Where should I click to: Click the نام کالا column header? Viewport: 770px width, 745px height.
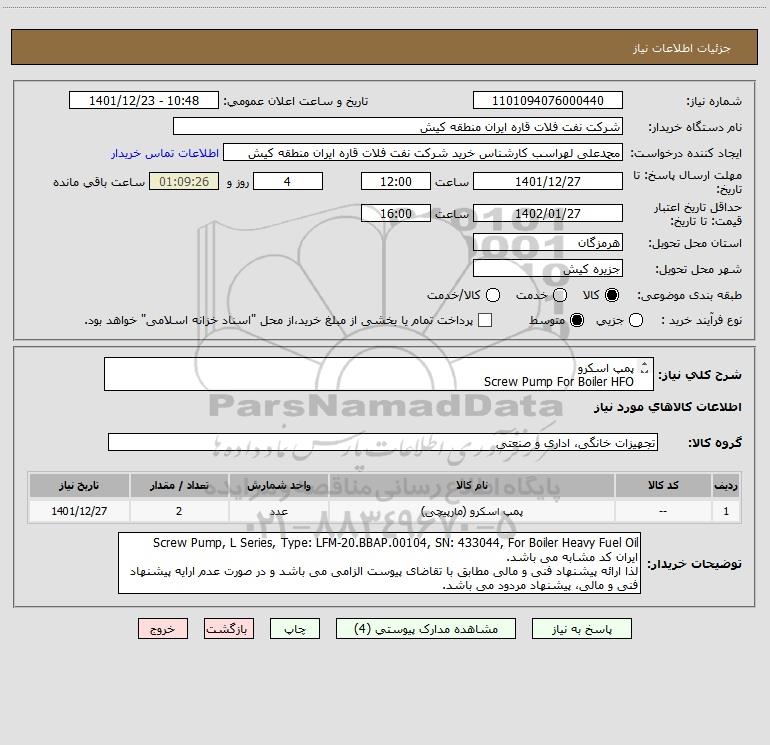click(471, 485)
